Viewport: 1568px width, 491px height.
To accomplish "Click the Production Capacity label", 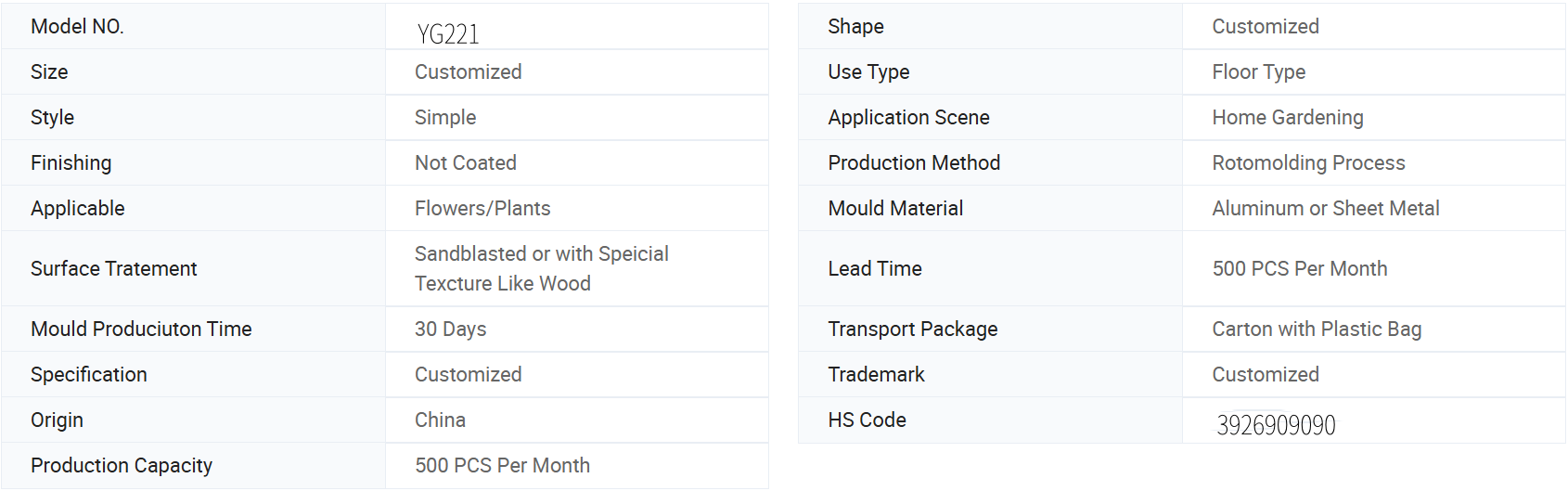I will 122,466.
